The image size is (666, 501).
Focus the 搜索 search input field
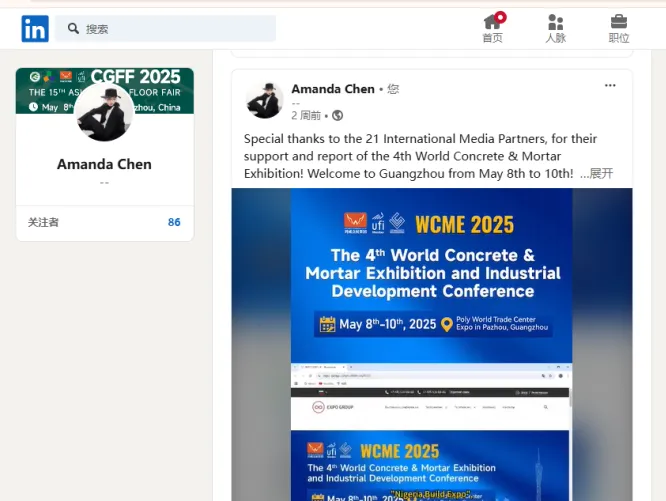[166, 28]
